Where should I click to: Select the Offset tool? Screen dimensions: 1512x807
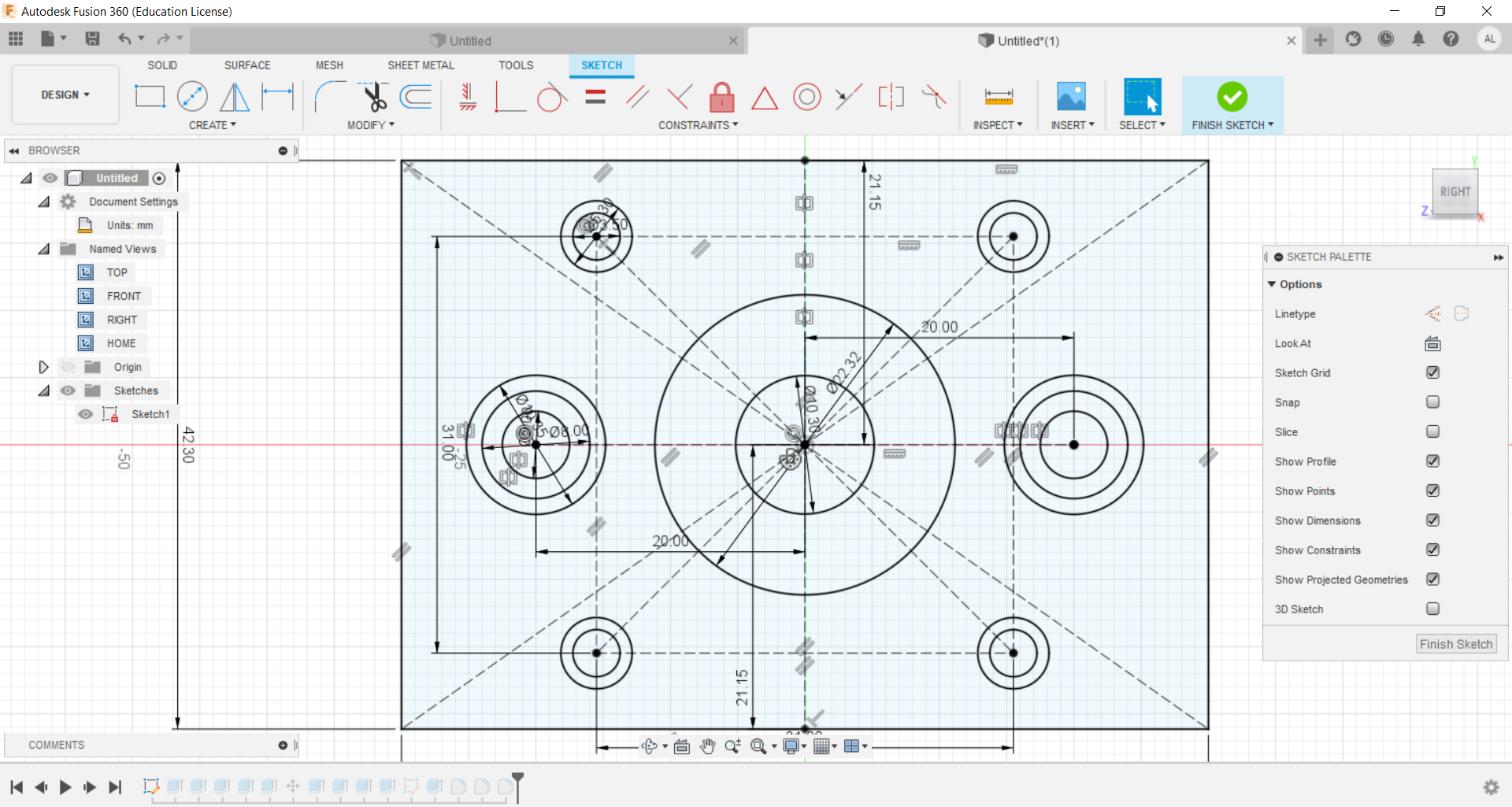pos(415,97)
